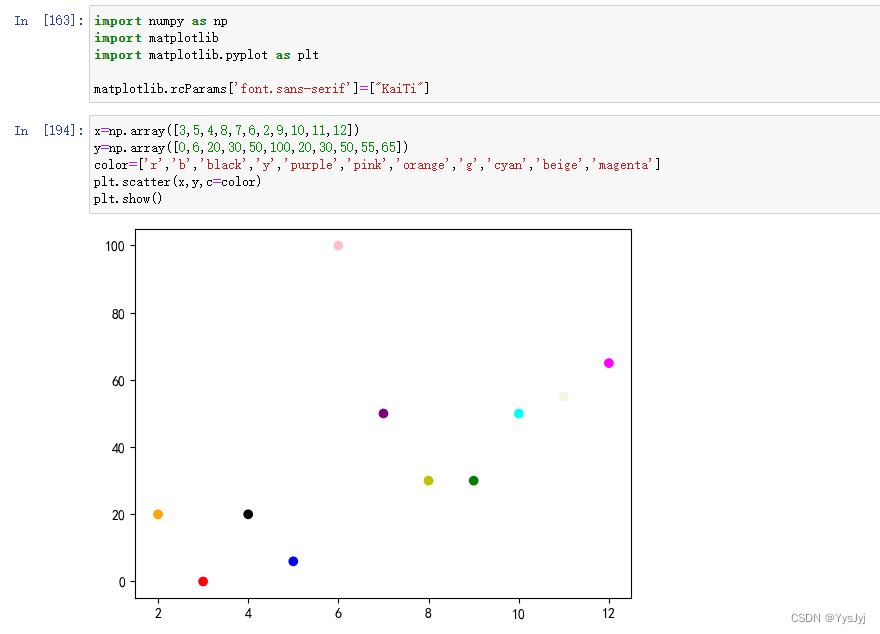
Task: Click the 'import matplotlib' second line
Action: click(156, 38)
